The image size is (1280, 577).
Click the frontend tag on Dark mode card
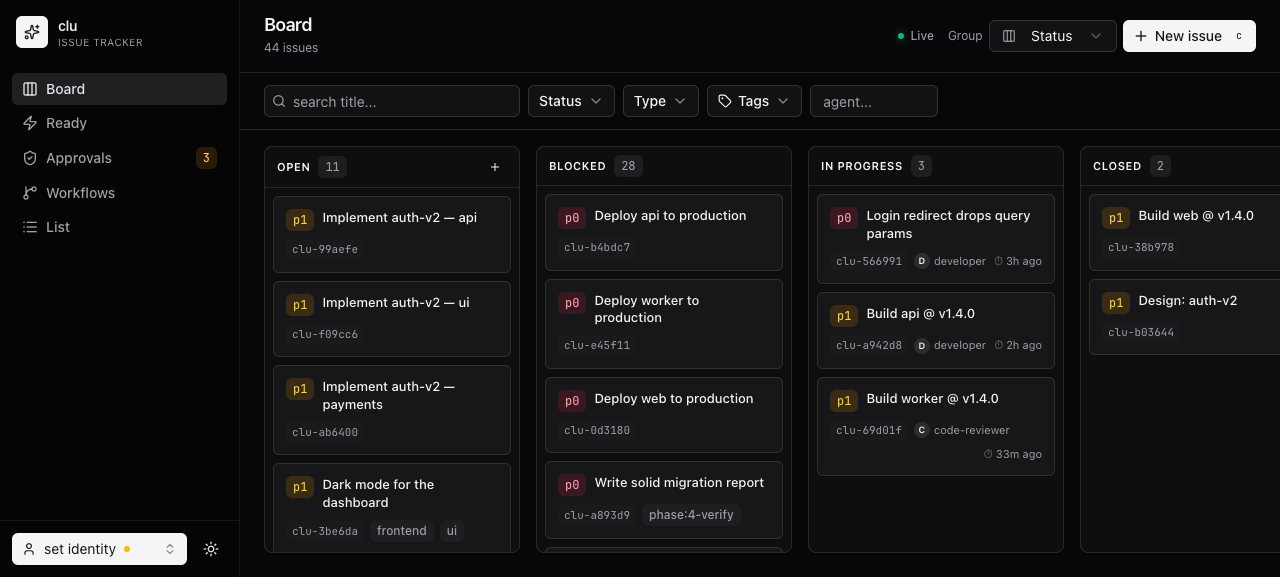pos(402,531)
